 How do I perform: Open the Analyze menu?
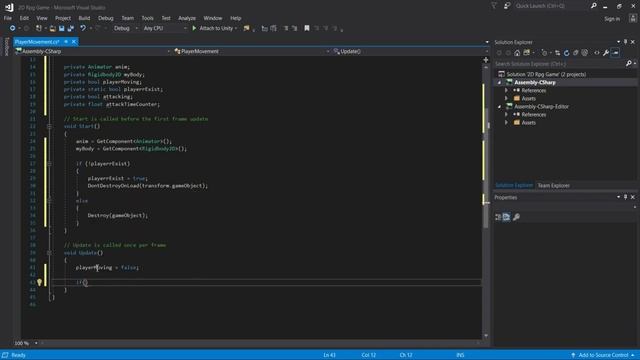[x=187, y=18]
